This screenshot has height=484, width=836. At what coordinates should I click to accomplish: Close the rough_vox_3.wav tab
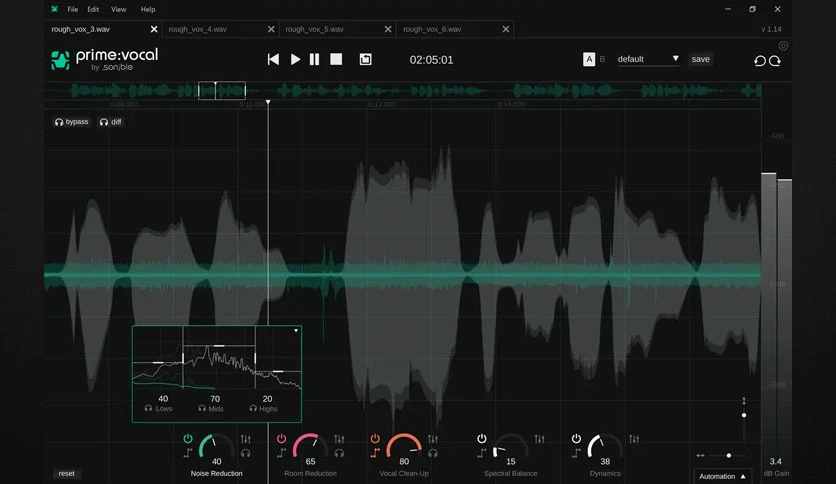154,29
